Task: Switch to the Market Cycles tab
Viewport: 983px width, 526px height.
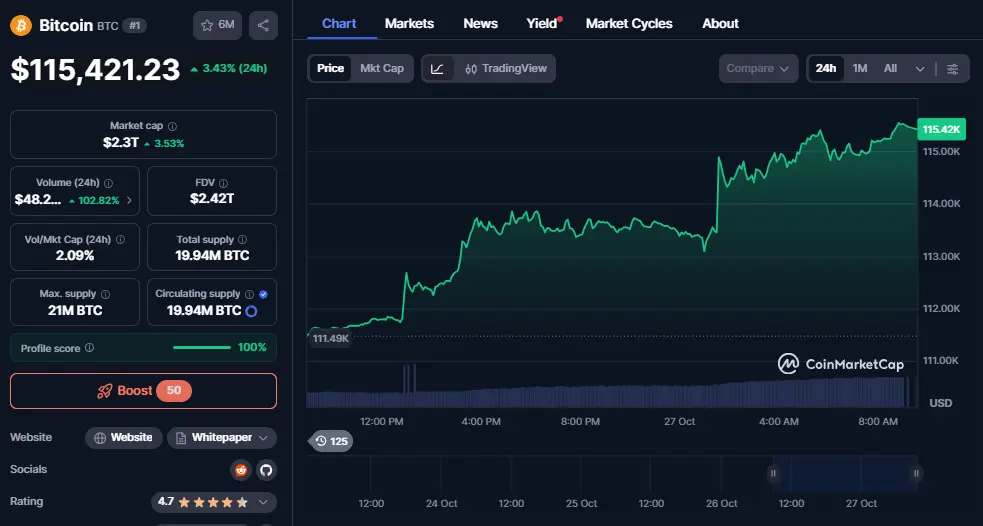Action: pos(629,23)
